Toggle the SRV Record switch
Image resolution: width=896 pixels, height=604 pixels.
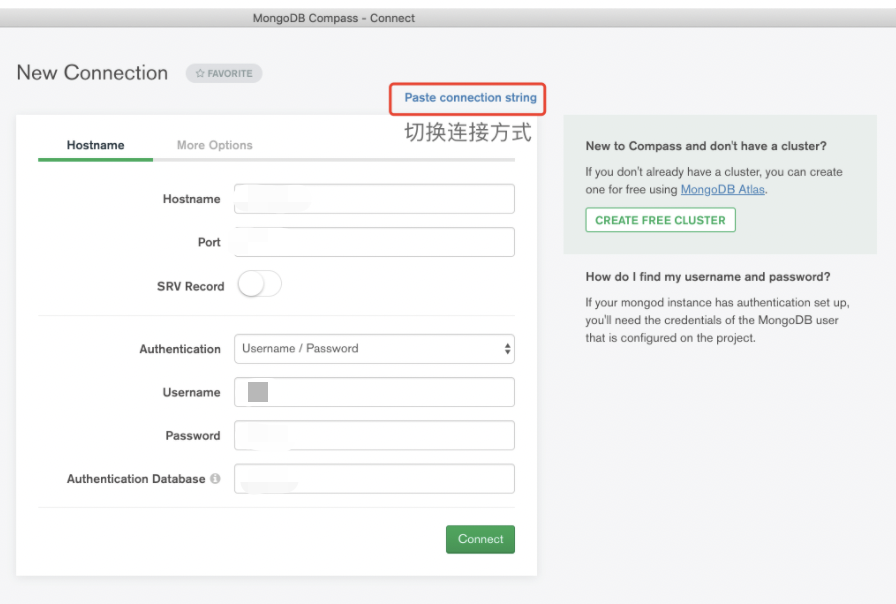(x=259, y=284)
